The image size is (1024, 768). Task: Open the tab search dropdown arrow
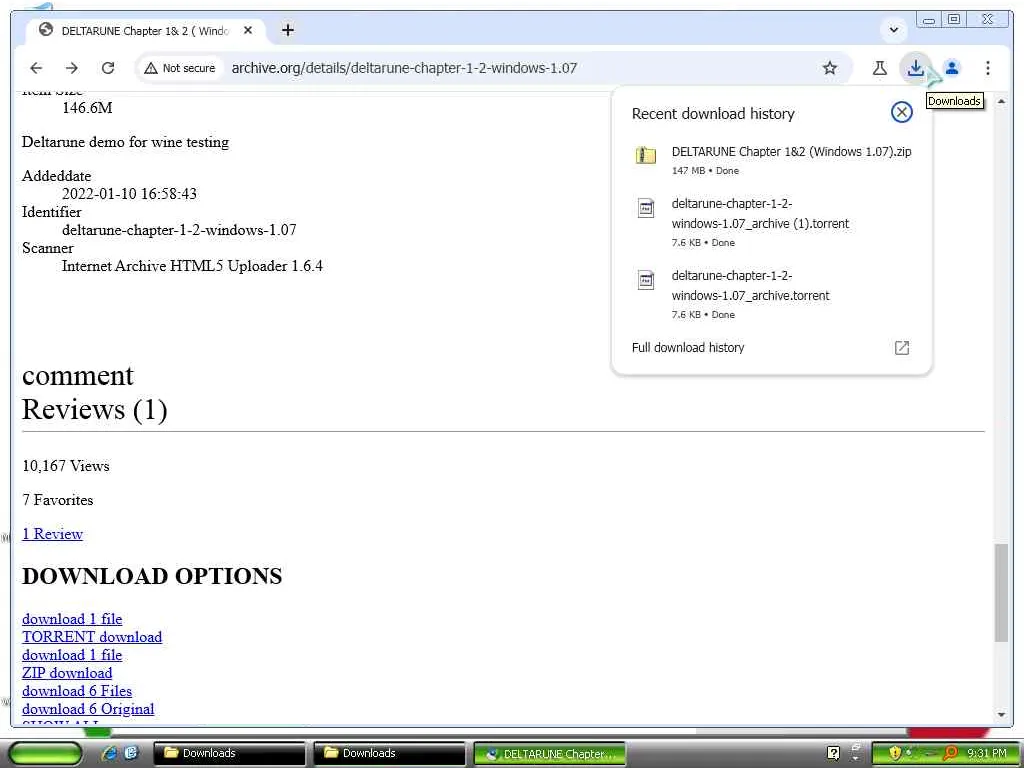coord(893,29)
